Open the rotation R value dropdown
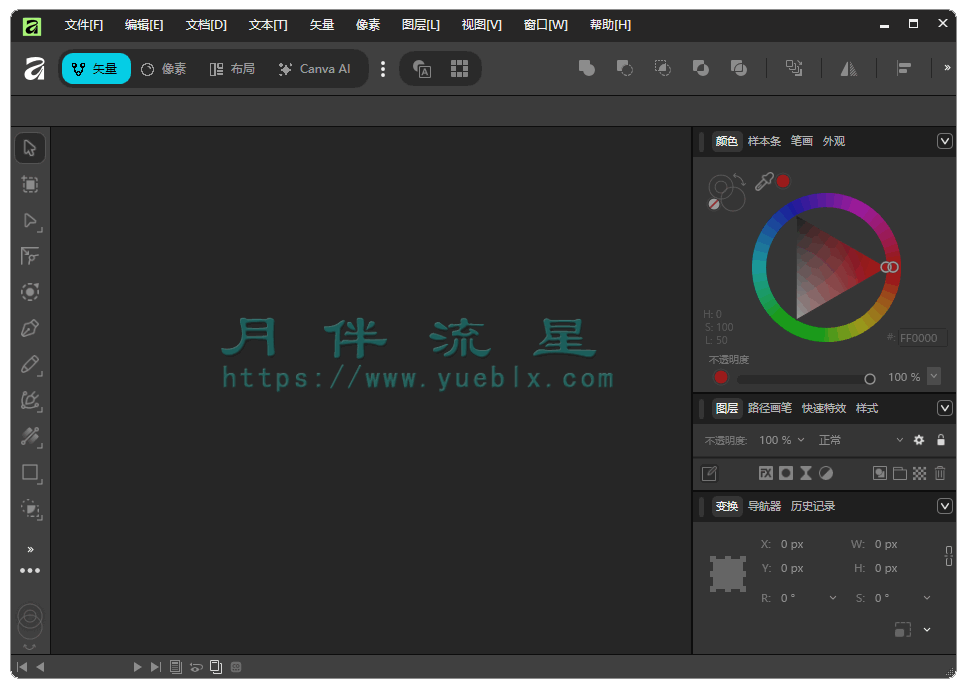 pos(833,597)
